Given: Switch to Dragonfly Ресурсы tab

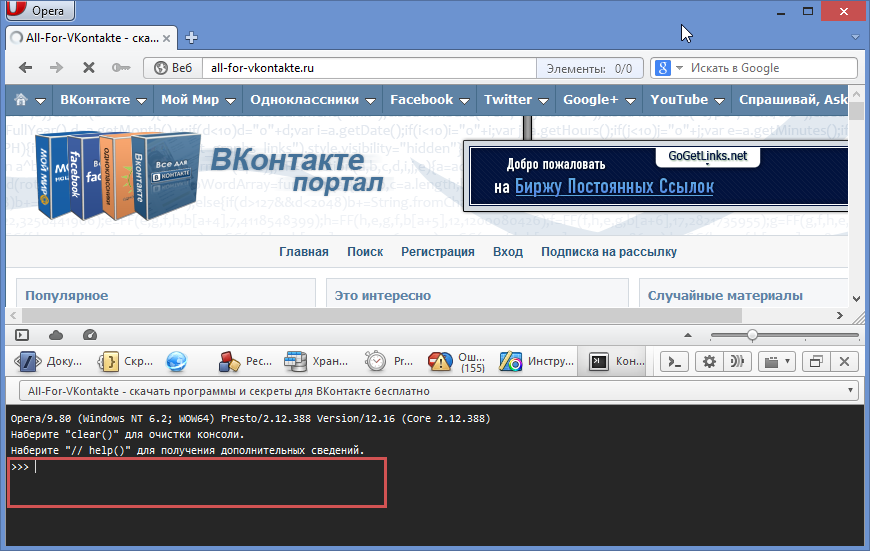Looking at the screenshot, I should [244, 362].
